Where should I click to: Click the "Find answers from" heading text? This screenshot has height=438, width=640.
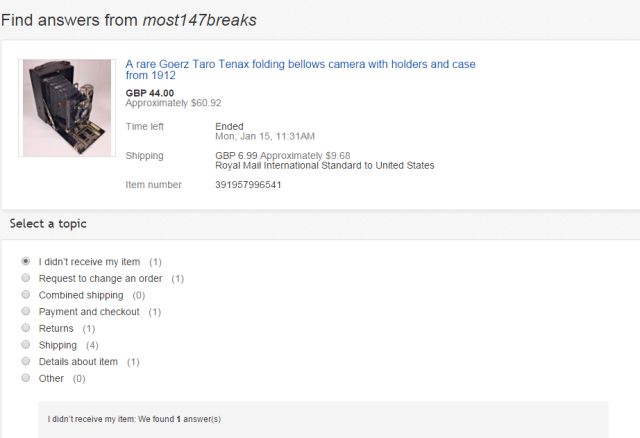pyautogui.click(x=72, y=19)
